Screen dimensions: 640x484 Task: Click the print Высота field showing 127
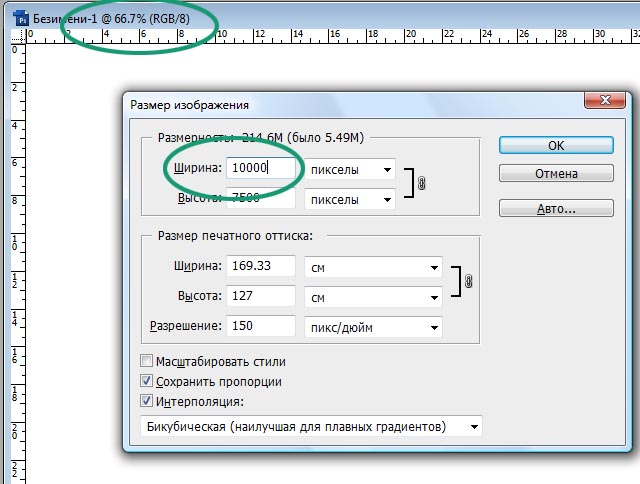(x=261, y=297)
